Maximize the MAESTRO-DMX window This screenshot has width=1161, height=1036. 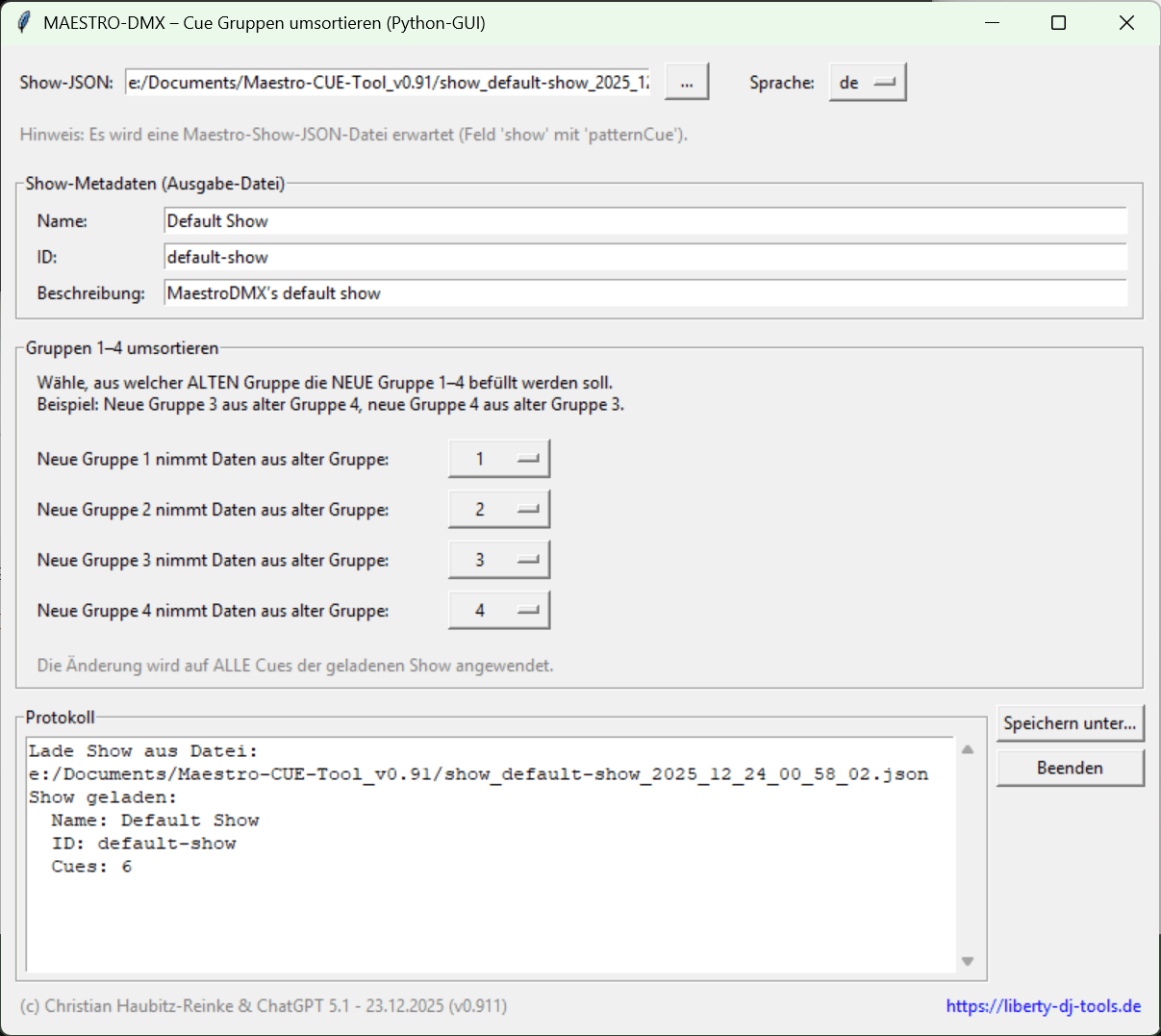click(x=1058, y=22)
